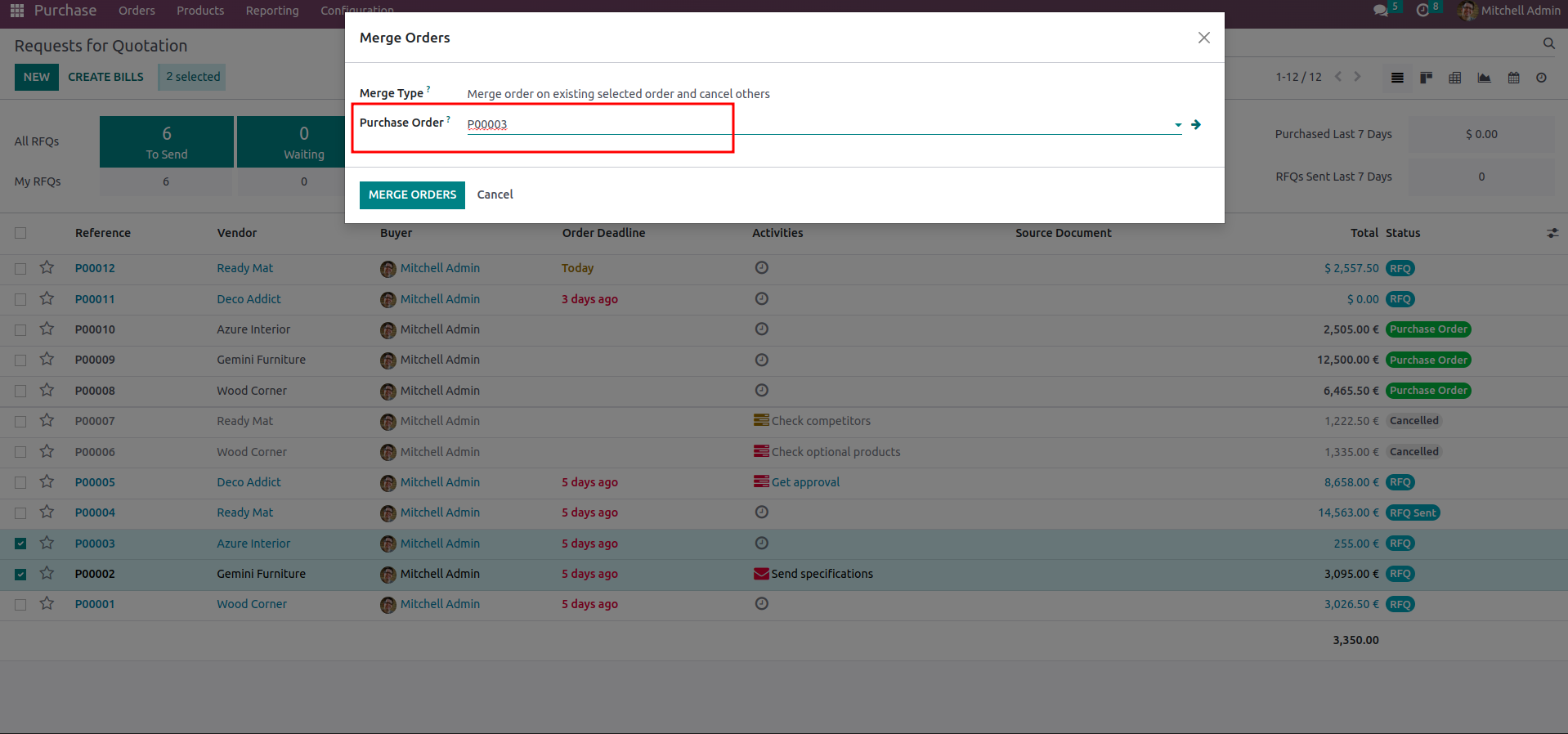Click the NEW button
This screenshot has width=1568, height=734.
37,77
